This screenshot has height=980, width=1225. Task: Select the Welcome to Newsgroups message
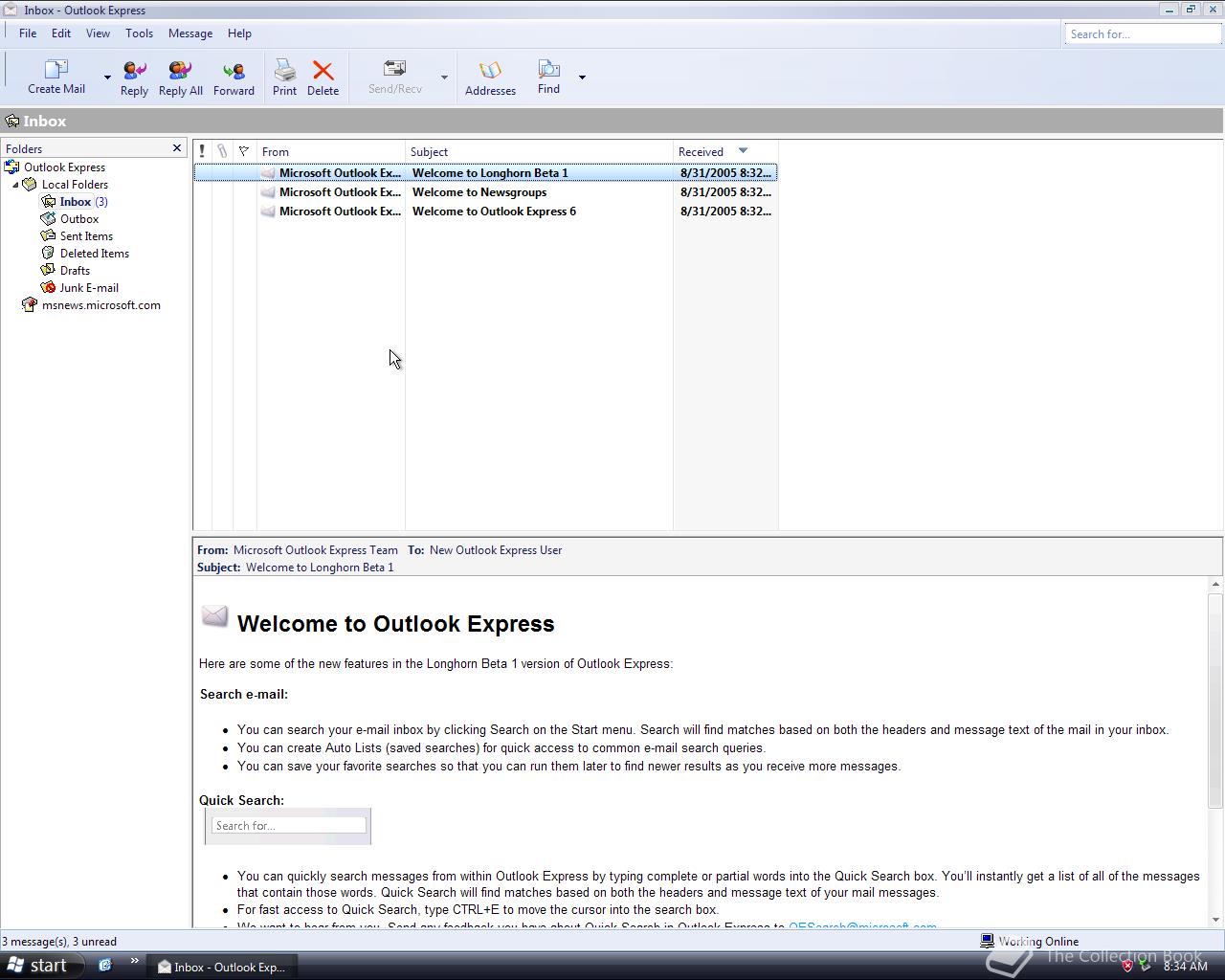pyautogui.click(x=485, y=192)
